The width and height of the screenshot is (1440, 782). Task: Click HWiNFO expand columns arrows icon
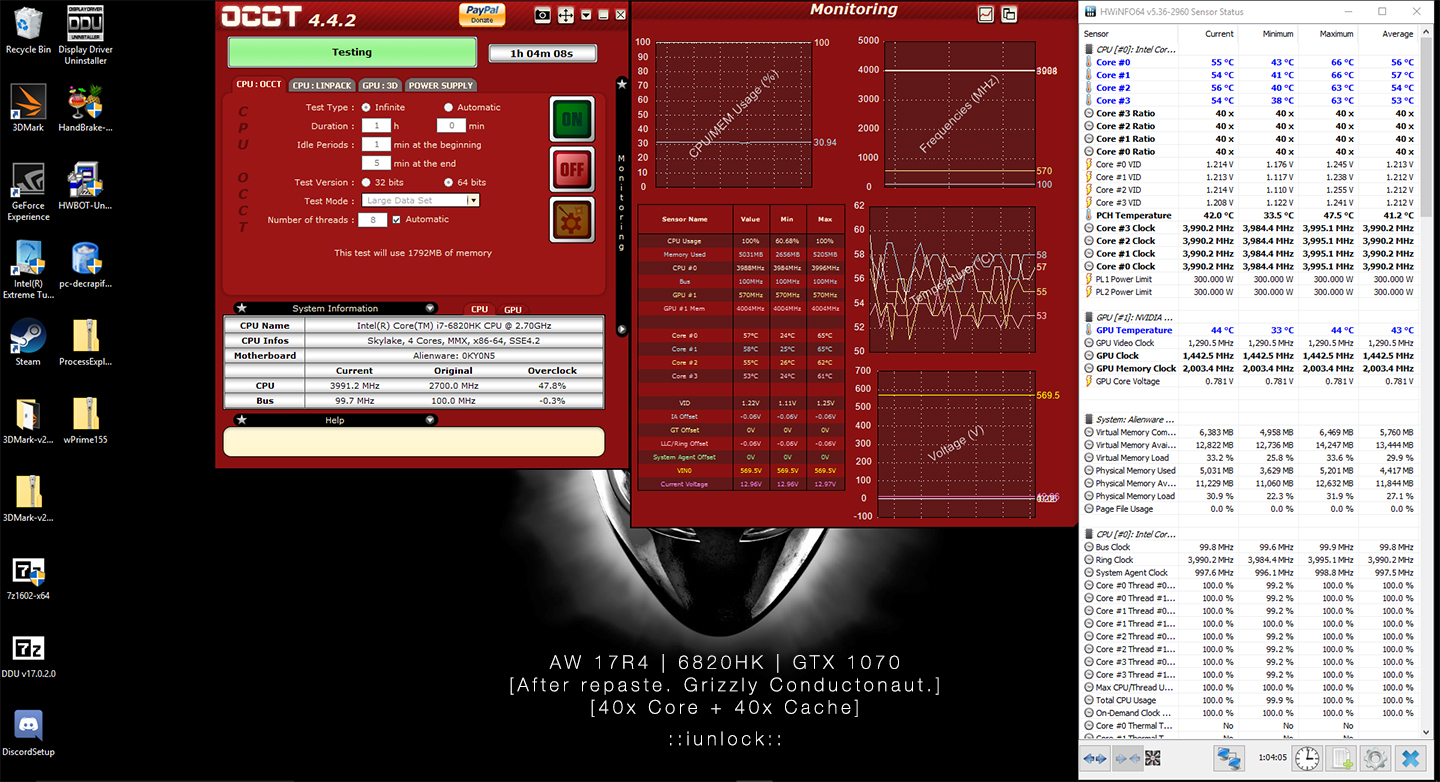coord(1094,758)
